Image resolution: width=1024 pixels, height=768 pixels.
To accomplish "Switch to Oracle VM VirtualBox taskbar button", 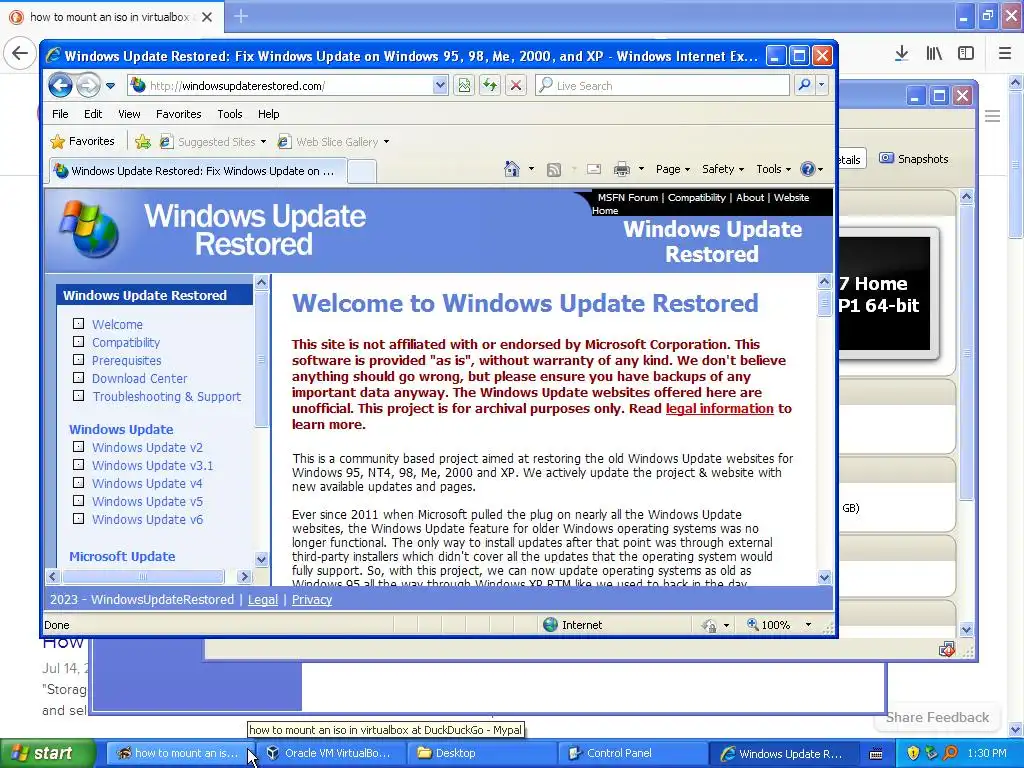I will pos(332,753).
